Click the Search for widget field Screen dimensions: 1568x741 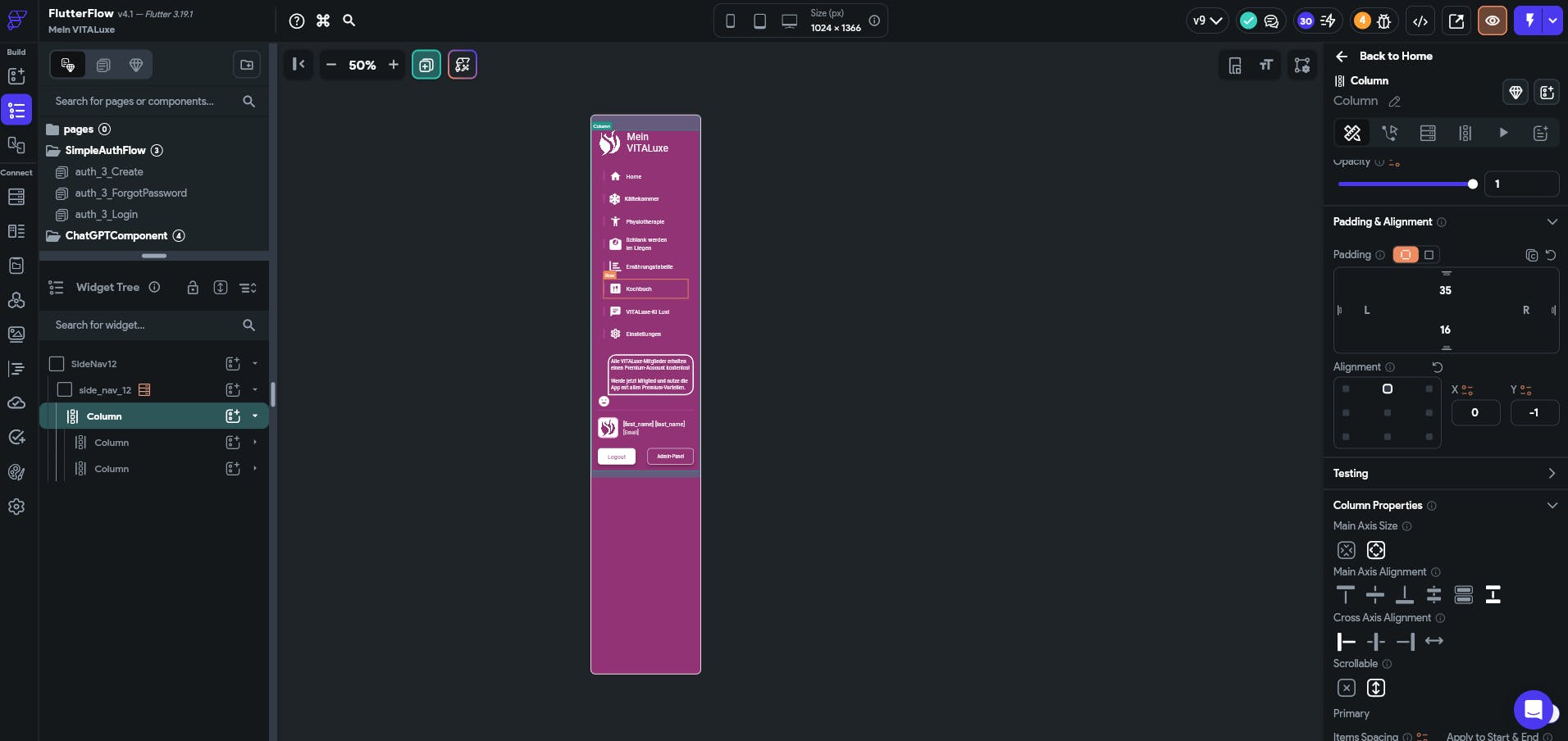(154, 325)
